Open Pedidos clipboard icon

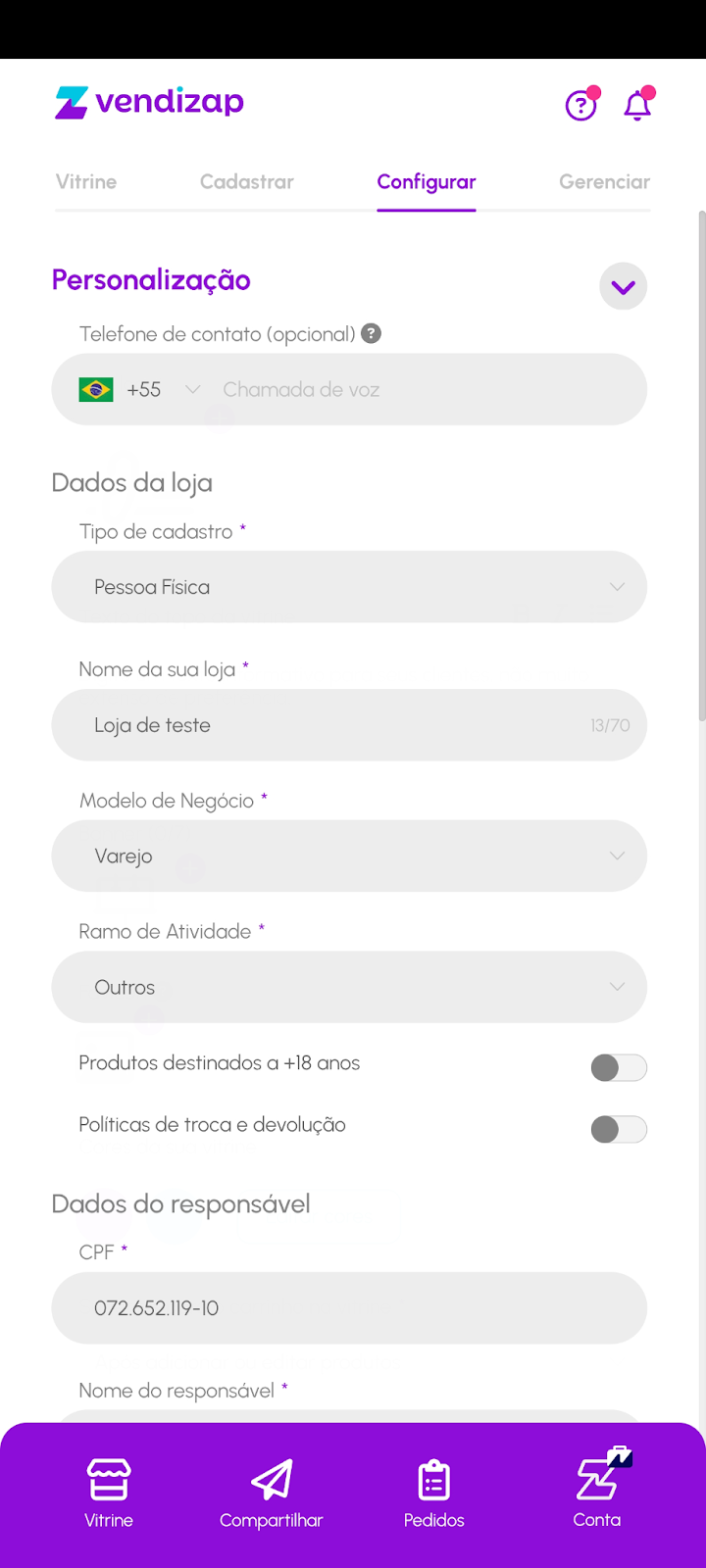(x=433, y=1480)
